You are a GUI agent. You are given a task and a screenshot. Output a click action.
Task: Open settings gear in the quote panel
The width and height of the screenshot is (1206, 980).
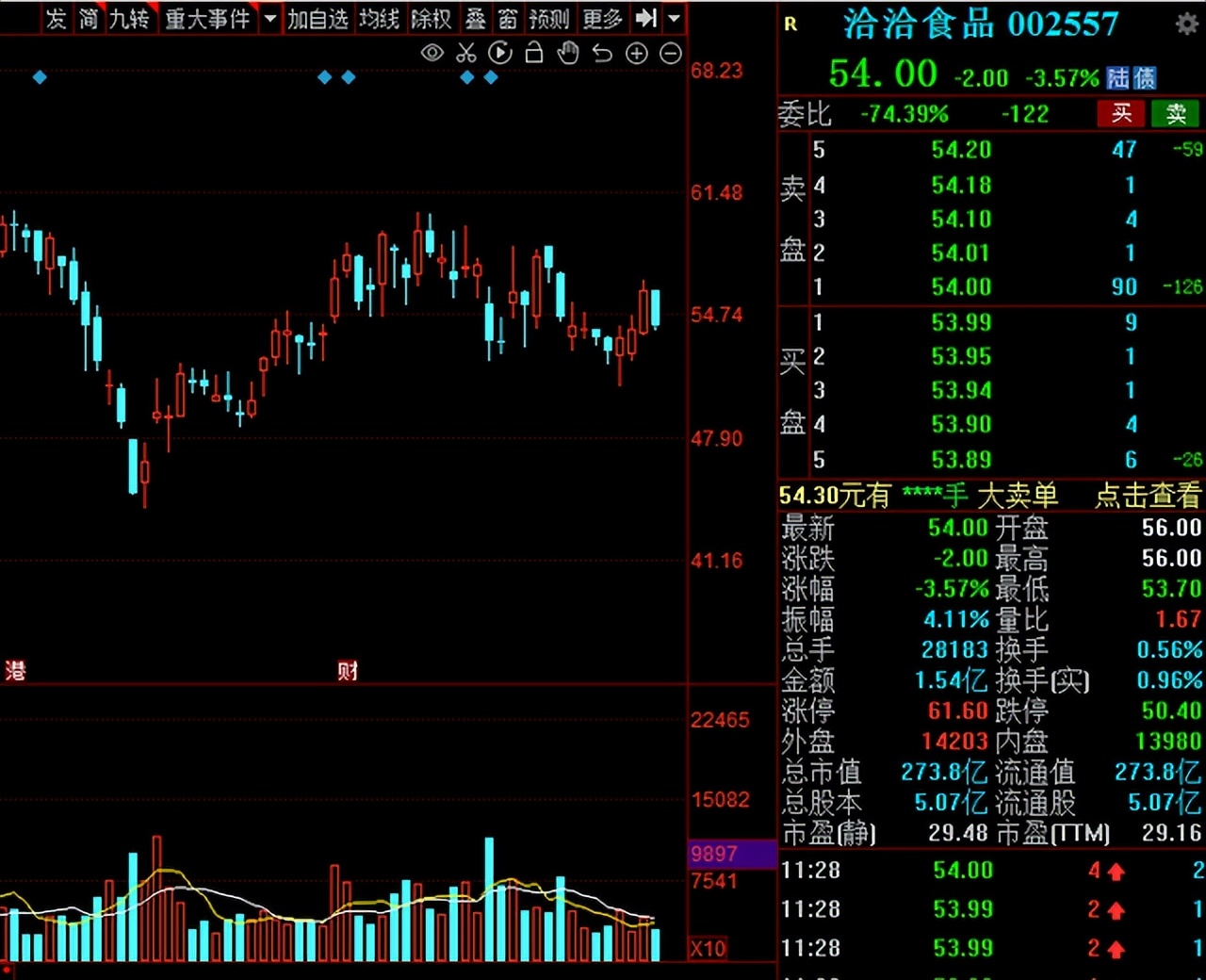point(1187,24)
